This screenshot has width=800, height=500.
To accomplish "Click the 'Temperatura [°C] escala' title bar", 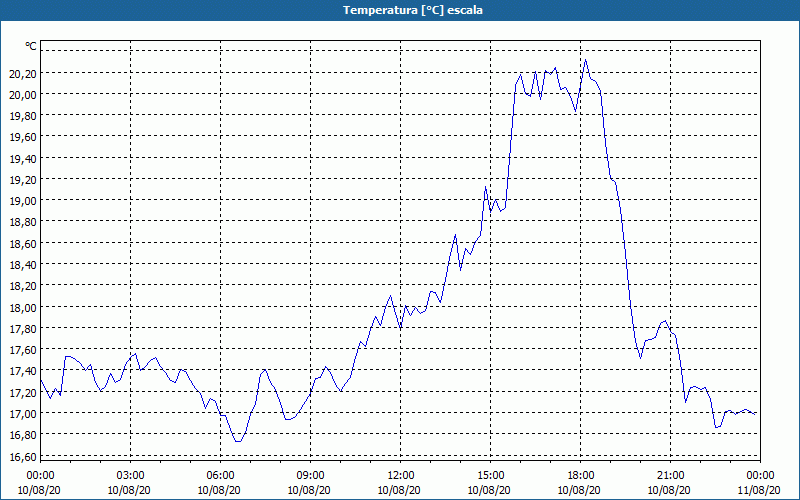I will tap(400, 10).
